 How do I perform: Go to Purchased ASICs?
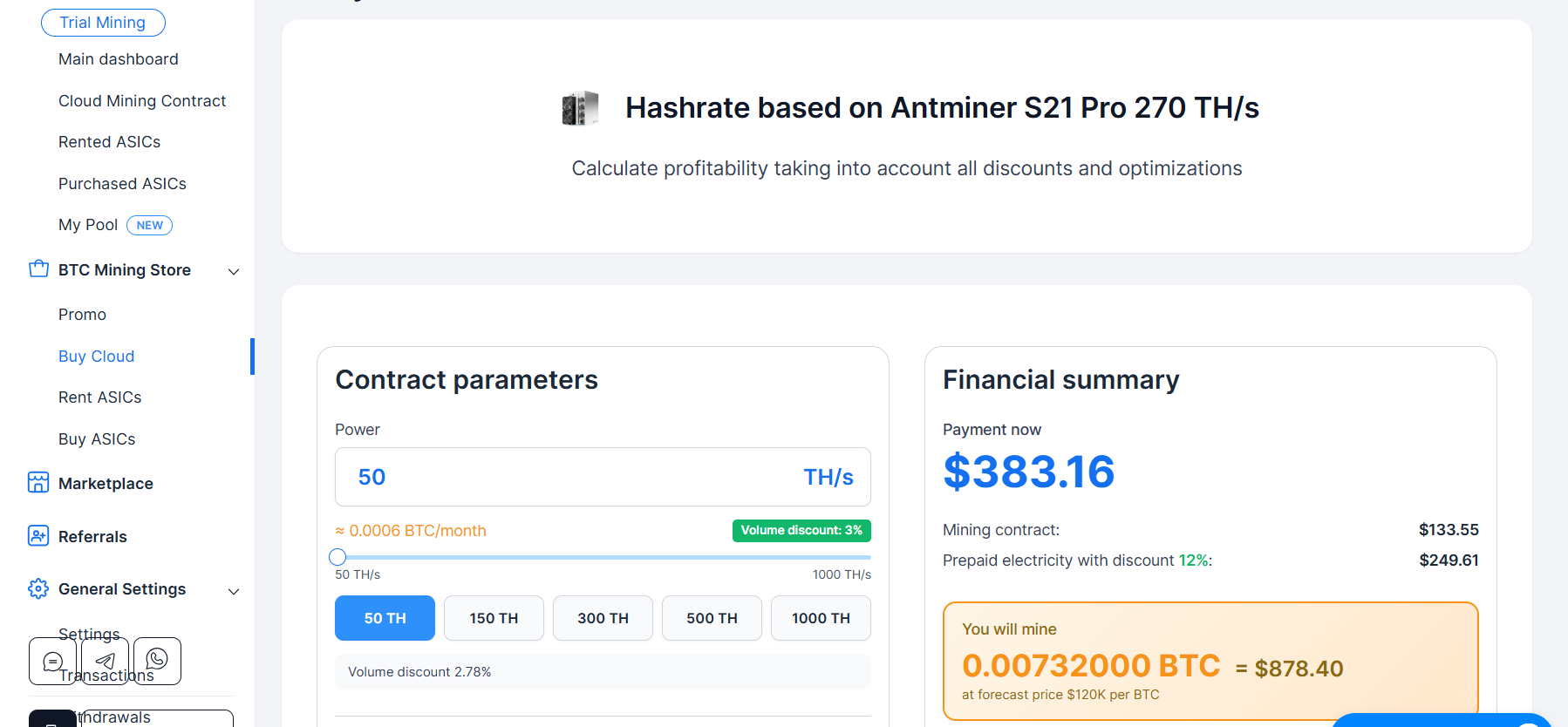pyautogui.click(x=122, y=184)
